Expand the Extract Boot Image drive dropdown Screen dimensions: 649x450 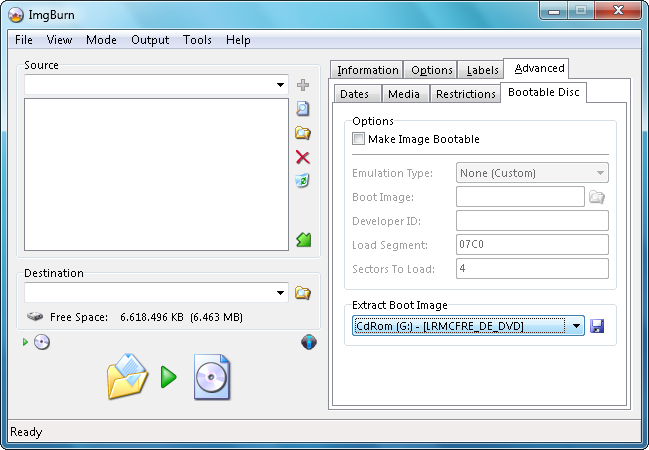(x=576, y=326)
